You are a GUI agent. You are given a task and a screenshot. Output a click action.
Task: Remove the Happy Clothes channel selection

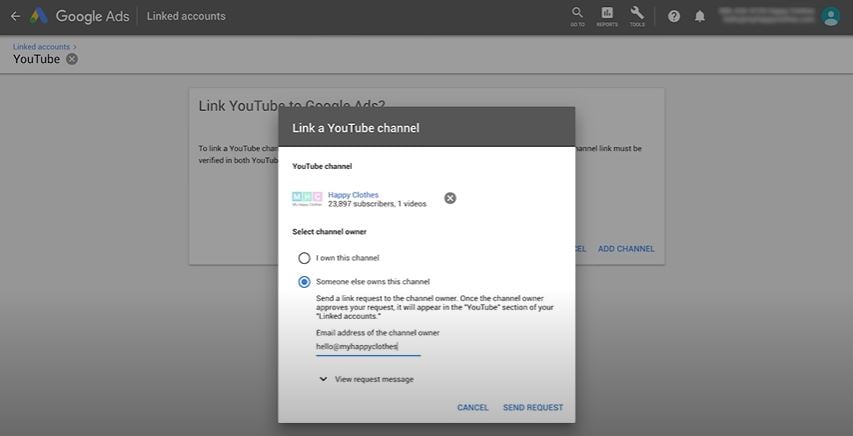coord(450,198)
